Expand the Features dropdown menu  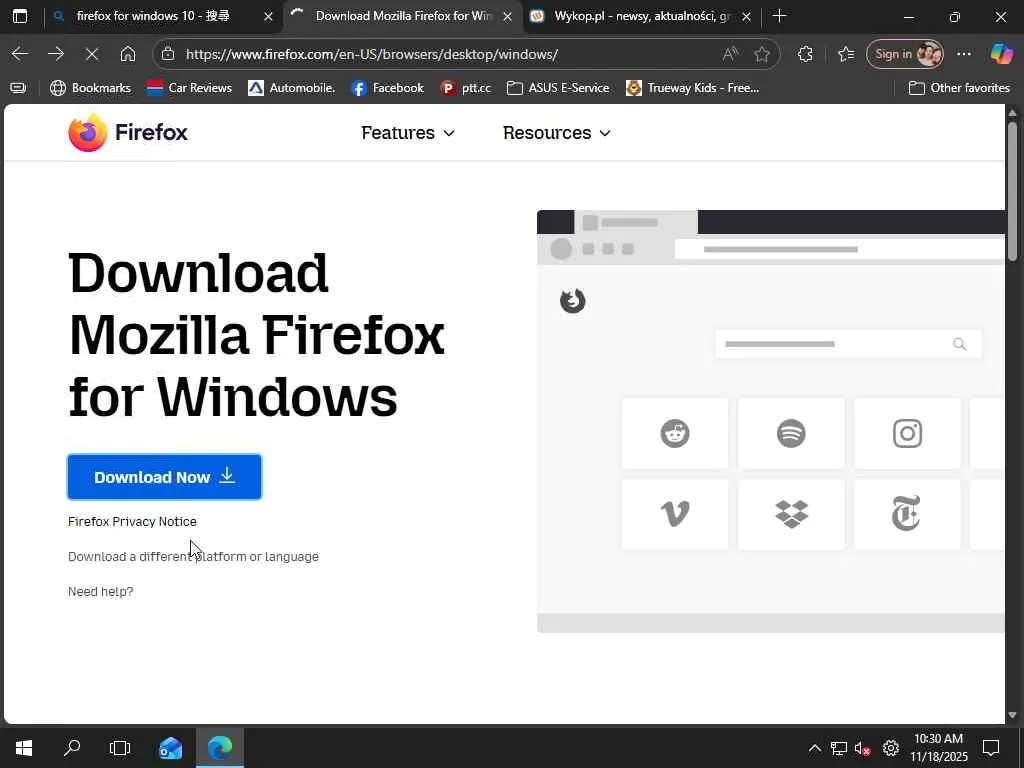pos(408,133)
